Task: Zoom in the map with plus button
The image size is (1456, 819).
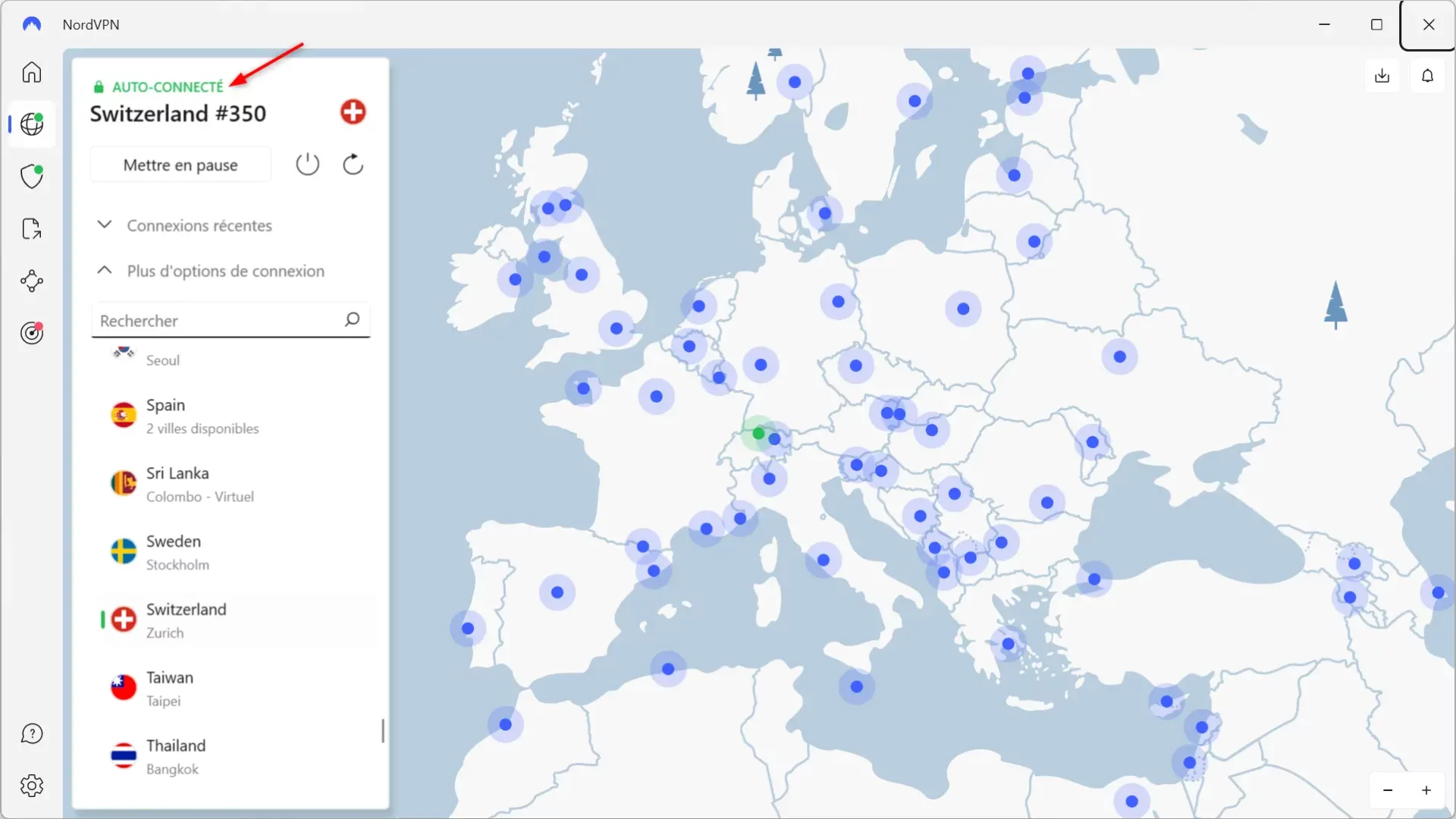Action: 1426,790
